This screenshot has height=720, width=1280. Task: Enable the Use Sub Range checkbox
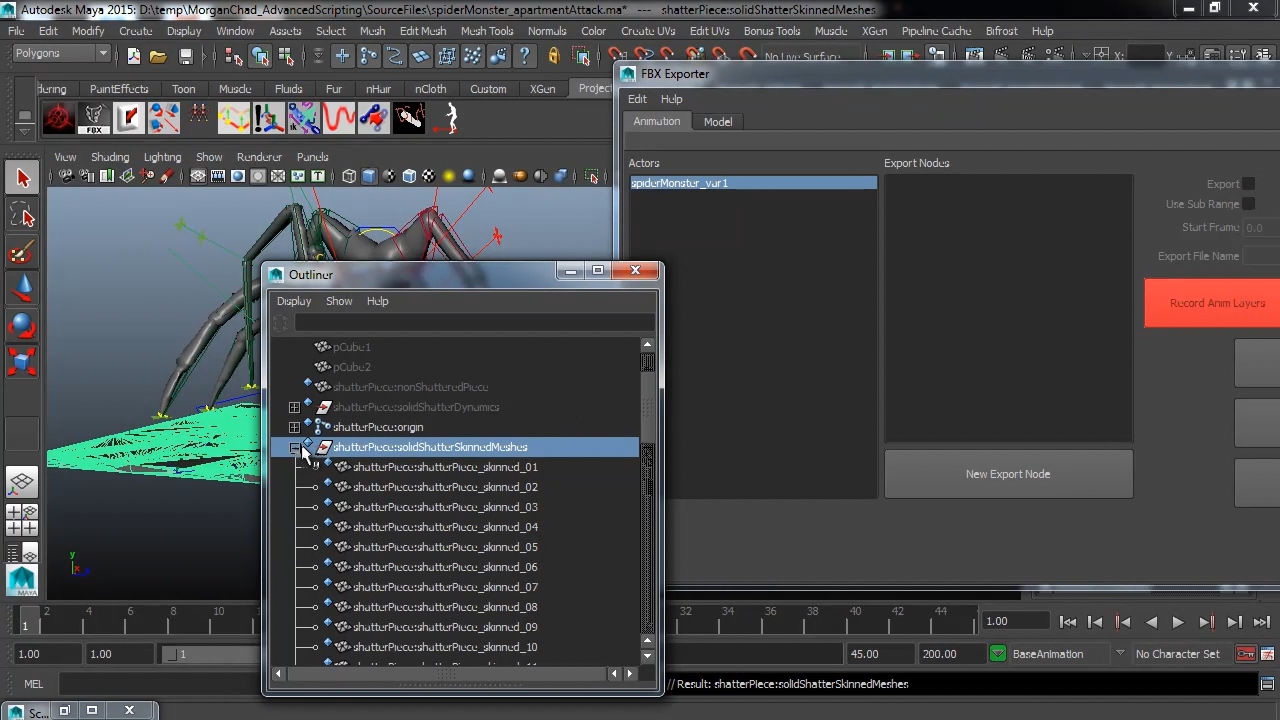1248,204
